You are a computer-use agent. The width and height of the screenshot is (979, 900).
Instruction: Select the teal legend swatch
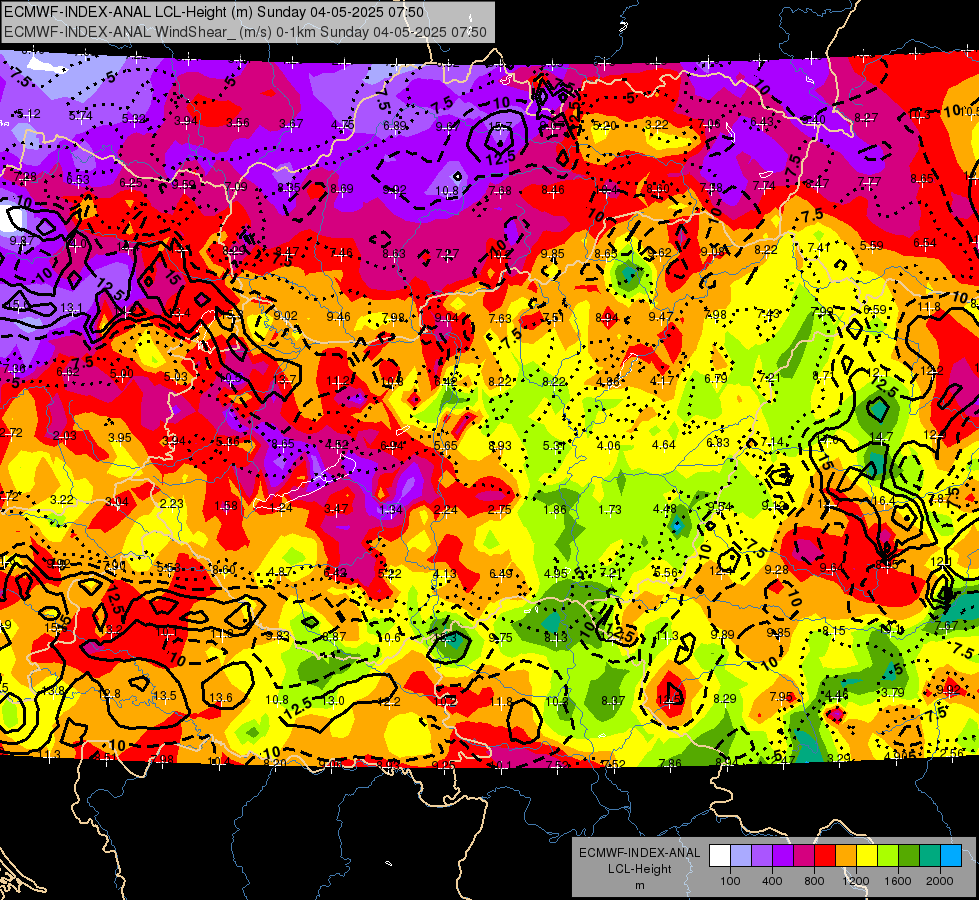point(930,856)
